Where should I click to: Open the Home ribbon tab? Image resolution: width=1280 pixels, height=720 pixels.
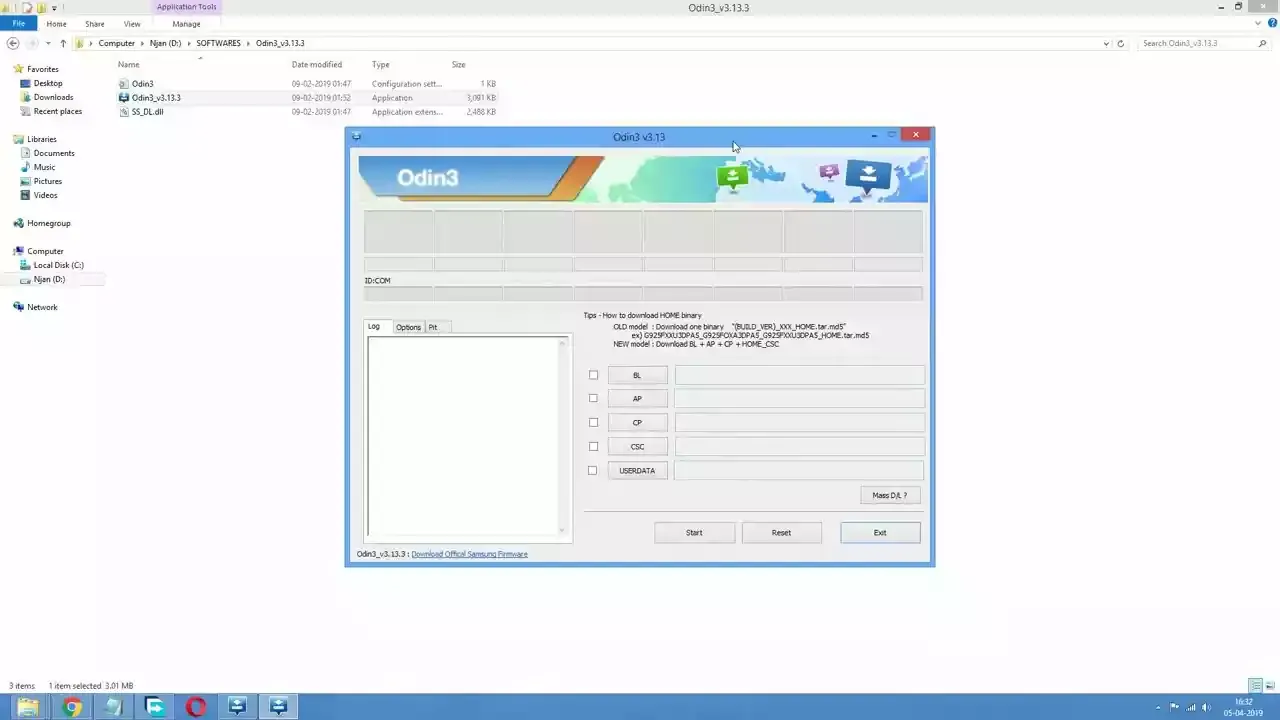point(56,23)
